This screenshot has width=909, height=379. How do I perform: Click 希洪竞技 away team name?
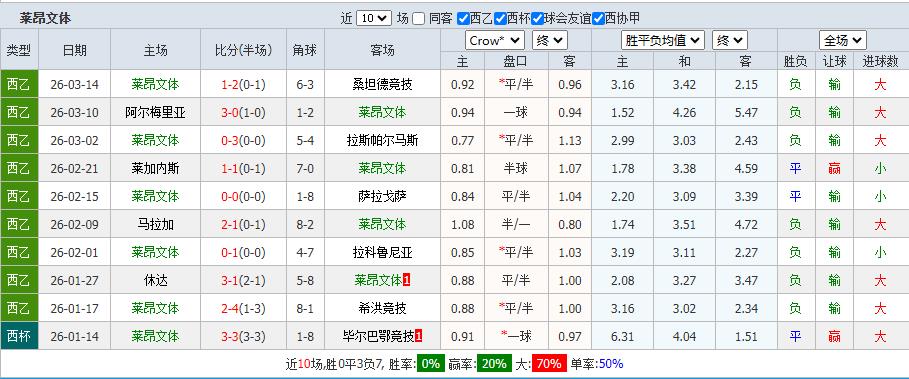tap(383, 308)
